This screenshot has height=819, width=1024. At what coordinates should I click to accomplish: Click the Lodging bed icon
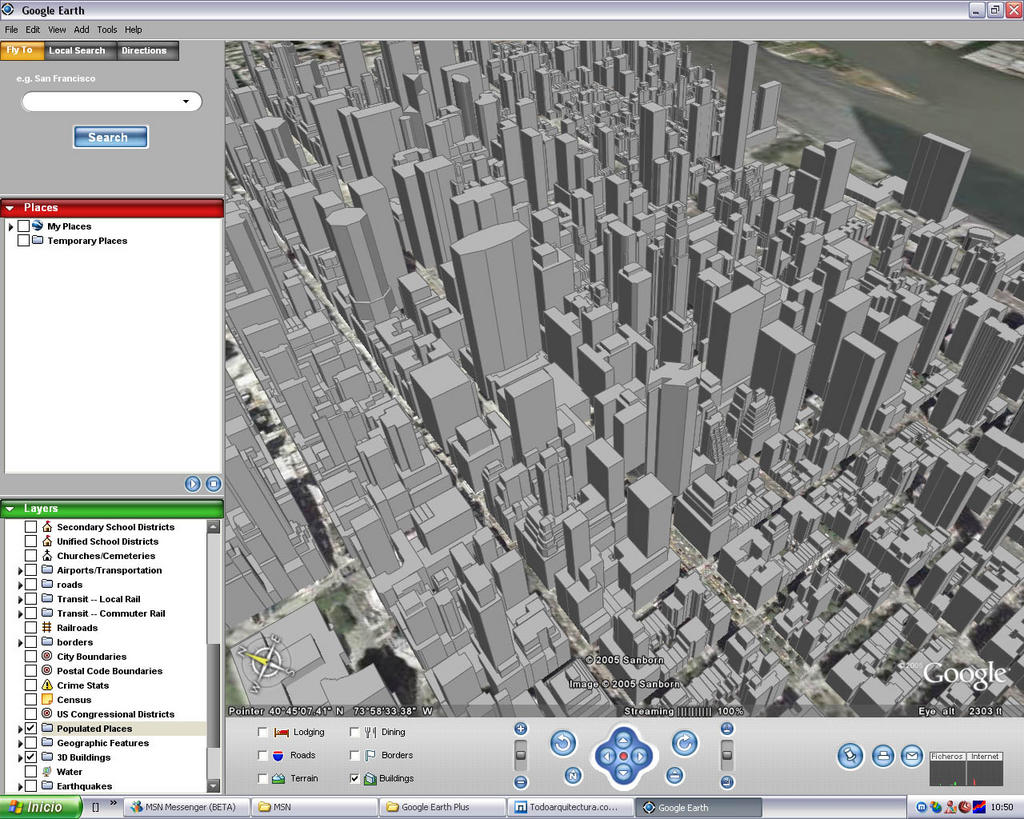281,732
